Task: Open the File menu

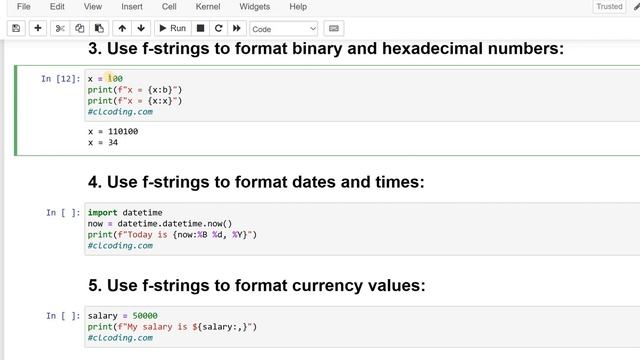Action: coord(24,7)
